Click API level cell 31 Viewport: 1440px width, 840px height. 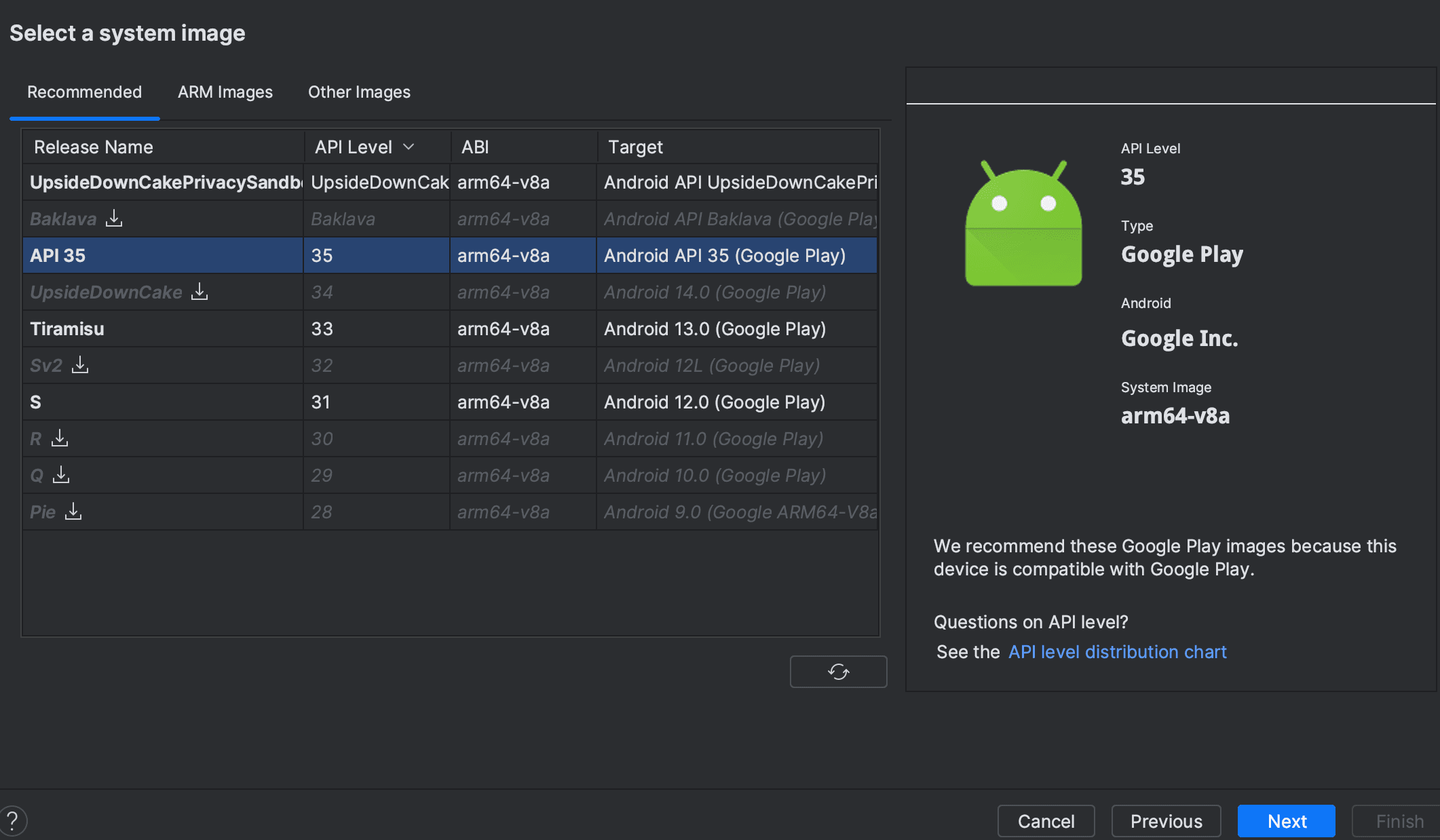tap(377, 402)
